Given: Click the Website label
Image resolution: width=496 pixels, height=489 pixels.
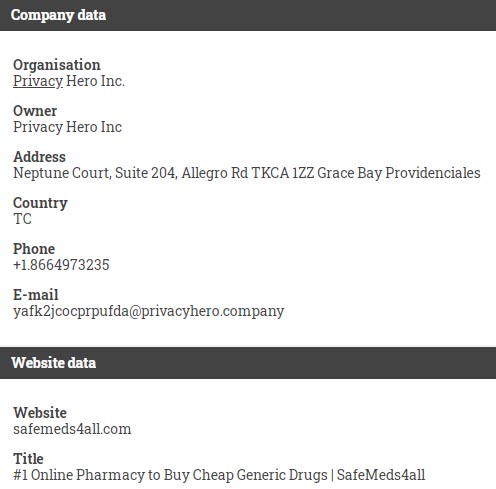Looking at the screenshot, I should 40,413.
